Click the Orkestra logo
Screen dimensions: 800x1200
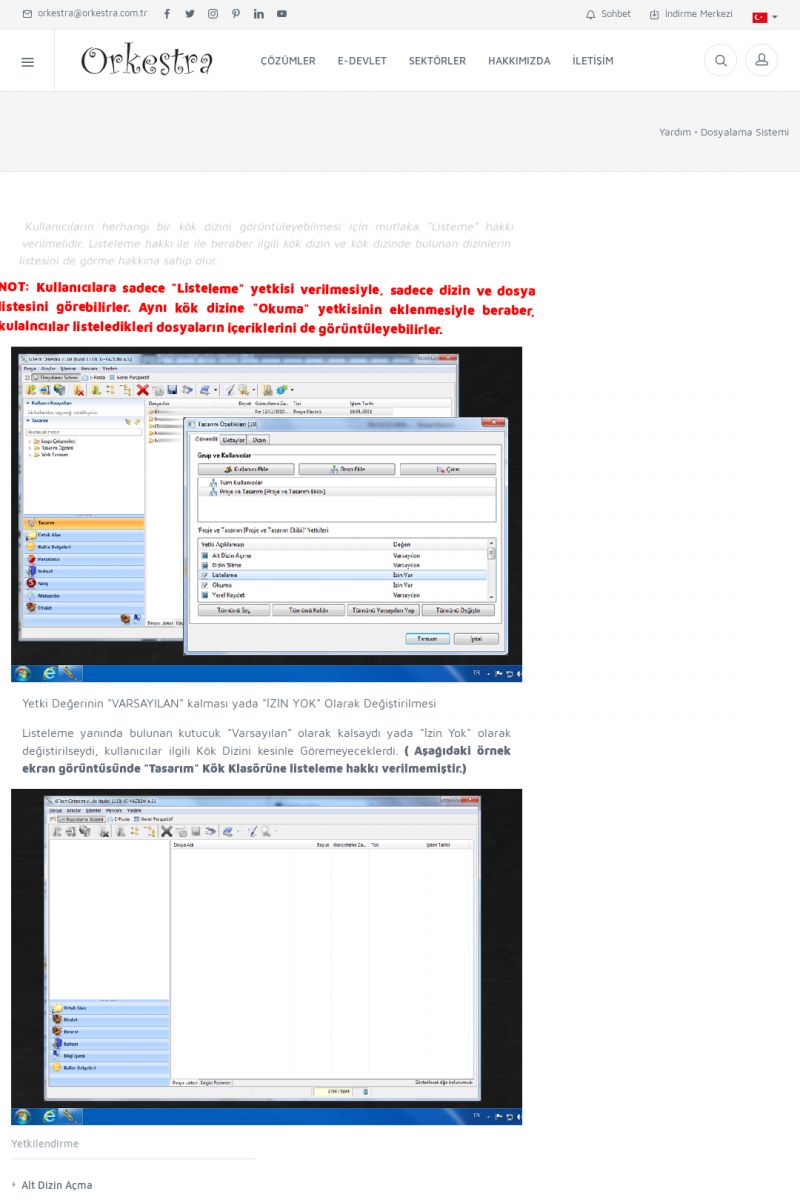[147, 61]
